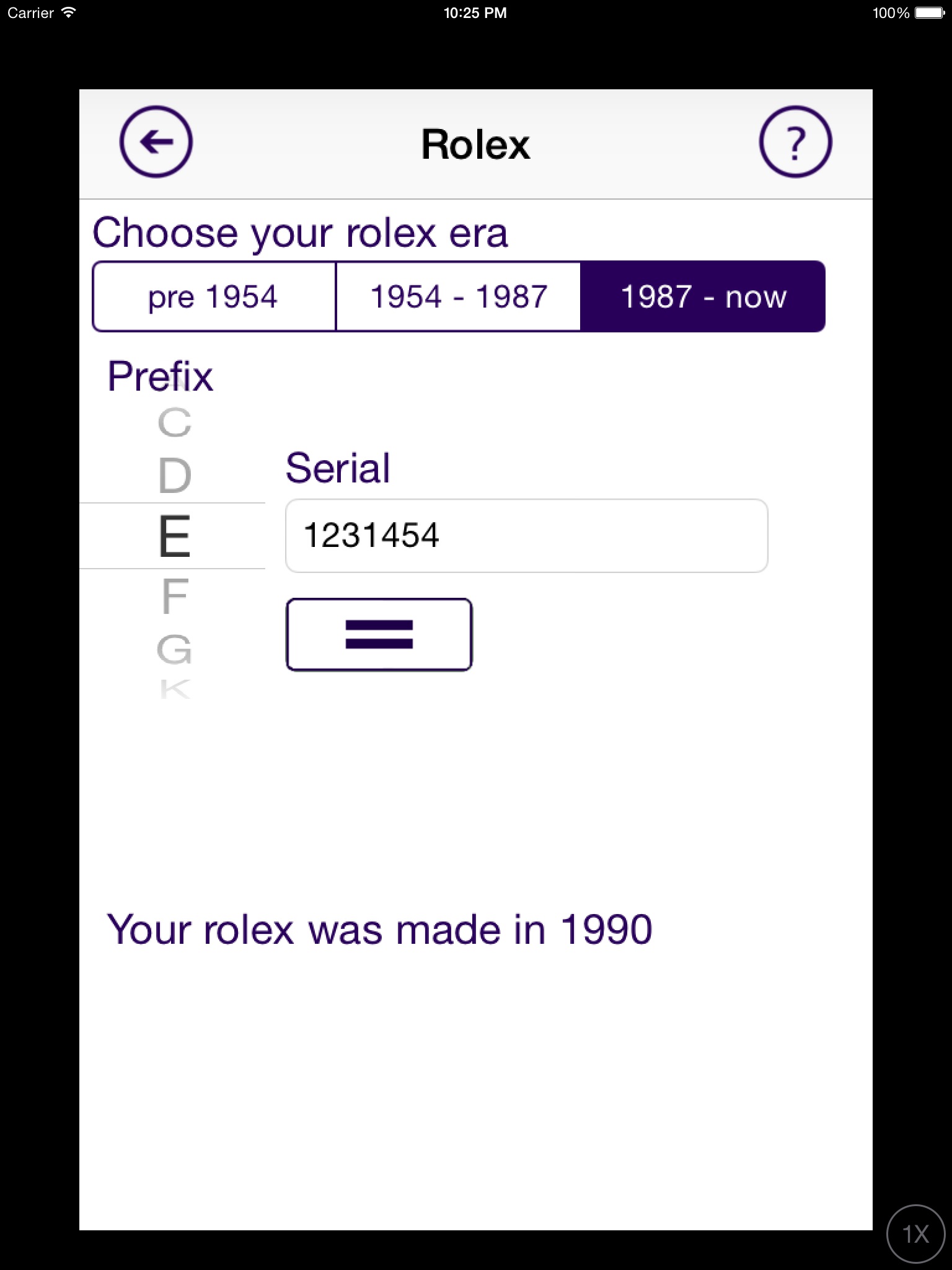Viewport: 952px width, 1270px height.
Task: Pick prefix letter C in the picker
Action: [x=174, y=423]
